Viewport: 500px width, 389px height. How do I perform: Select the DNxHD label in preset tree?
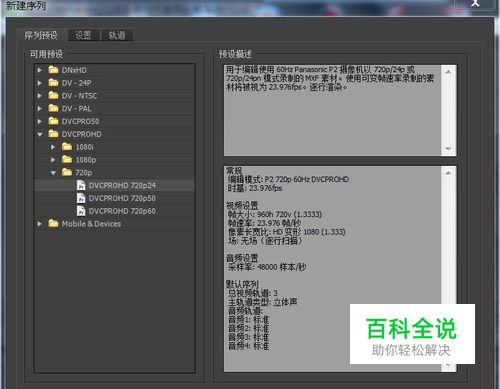tap(74, 70)
